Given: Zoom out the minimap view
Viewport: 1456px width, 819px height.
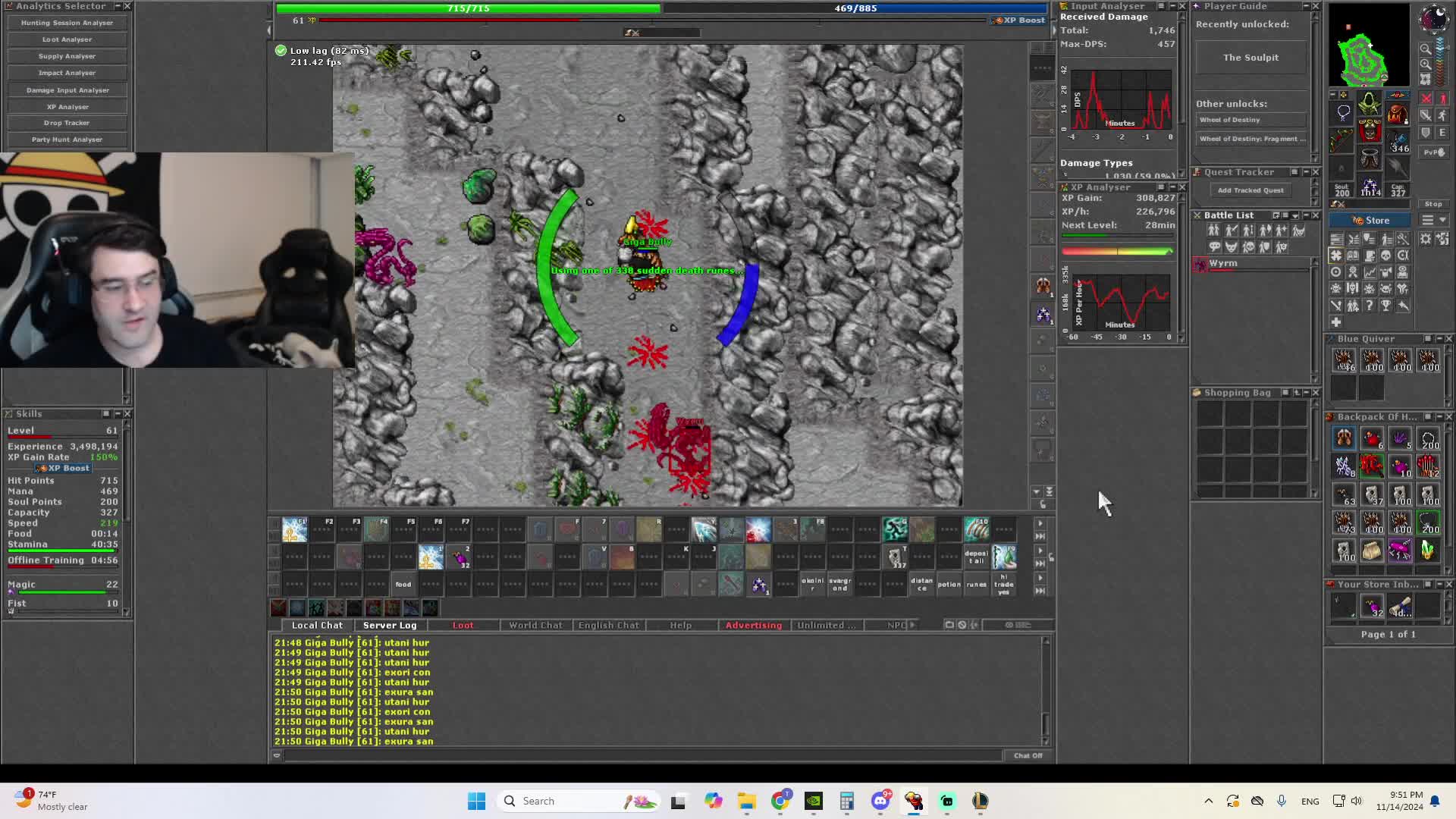Looking at the screenshot, I should (x=1426, y=49).
